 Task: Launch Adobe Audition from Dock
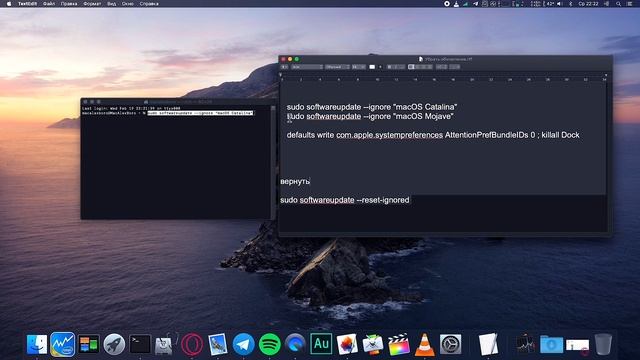tap(321, 344)
